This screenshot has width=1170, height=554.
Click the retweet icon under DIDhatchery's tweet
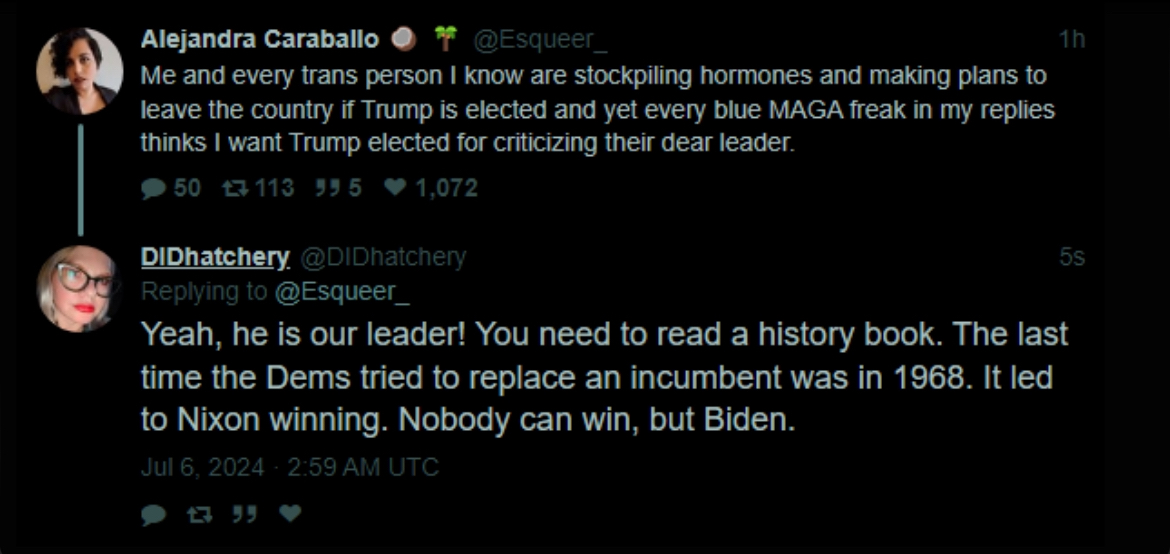tap(199, 514)
